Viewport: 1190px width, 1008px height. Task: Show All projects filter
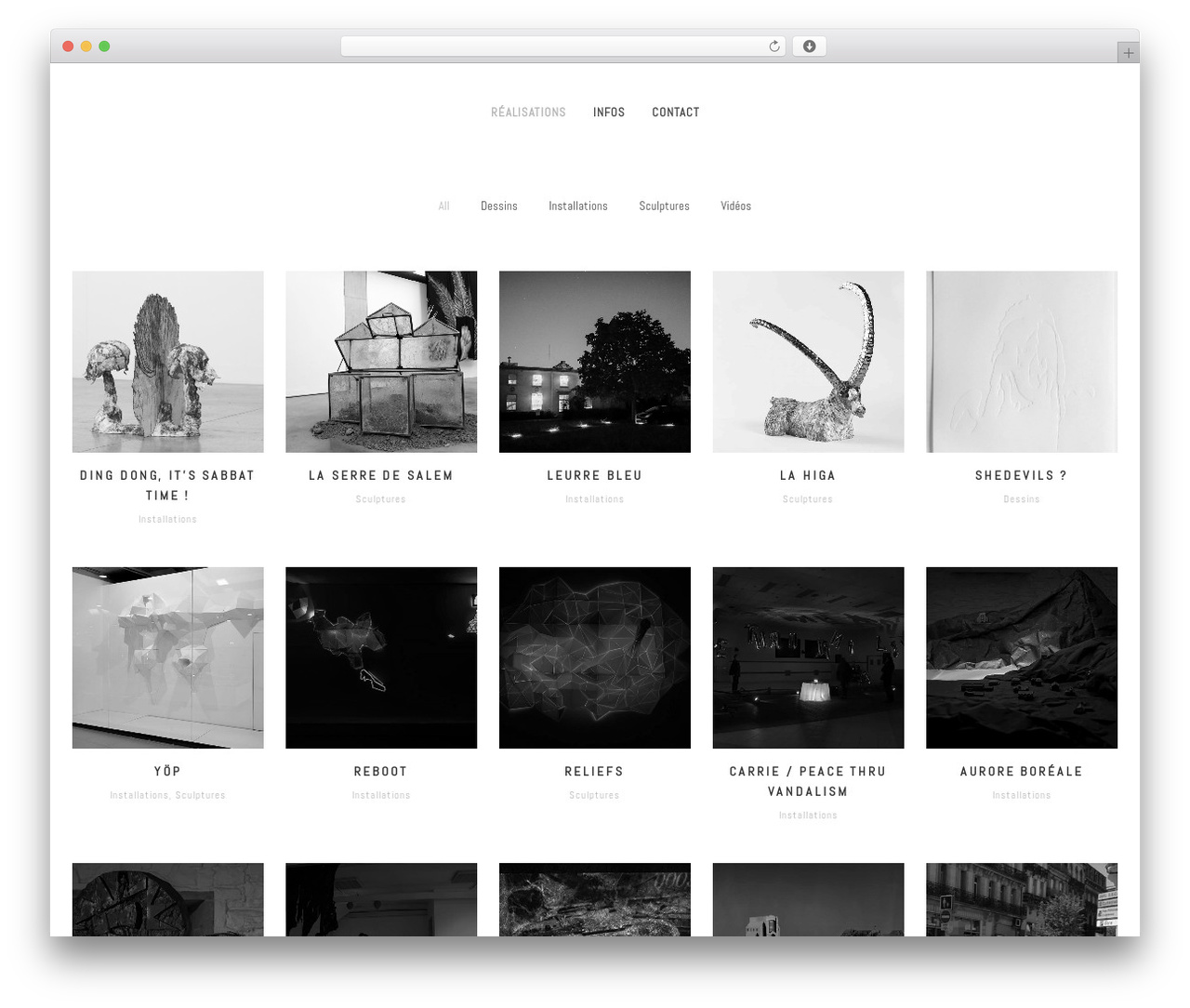tap(443, 206)
